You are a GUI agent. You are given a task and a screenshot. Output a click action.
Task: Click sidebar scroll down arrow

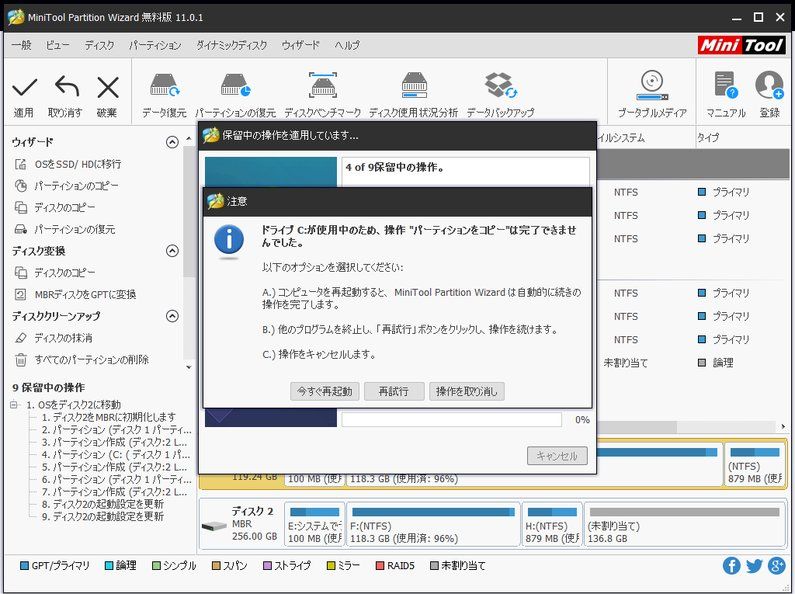coord(189,367)
